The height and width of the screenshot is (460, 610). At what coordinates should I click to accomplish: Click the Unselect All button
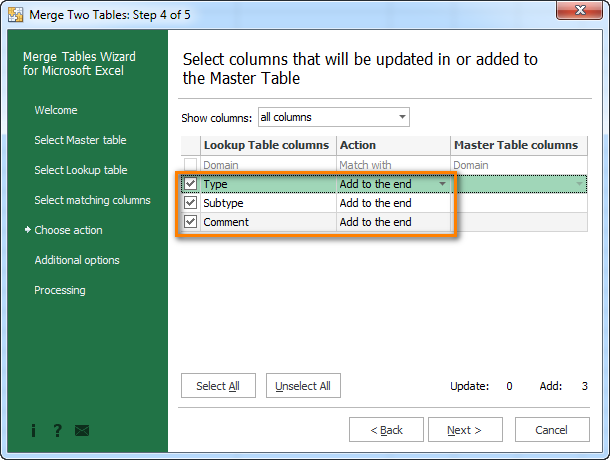(x=303, y=386)
